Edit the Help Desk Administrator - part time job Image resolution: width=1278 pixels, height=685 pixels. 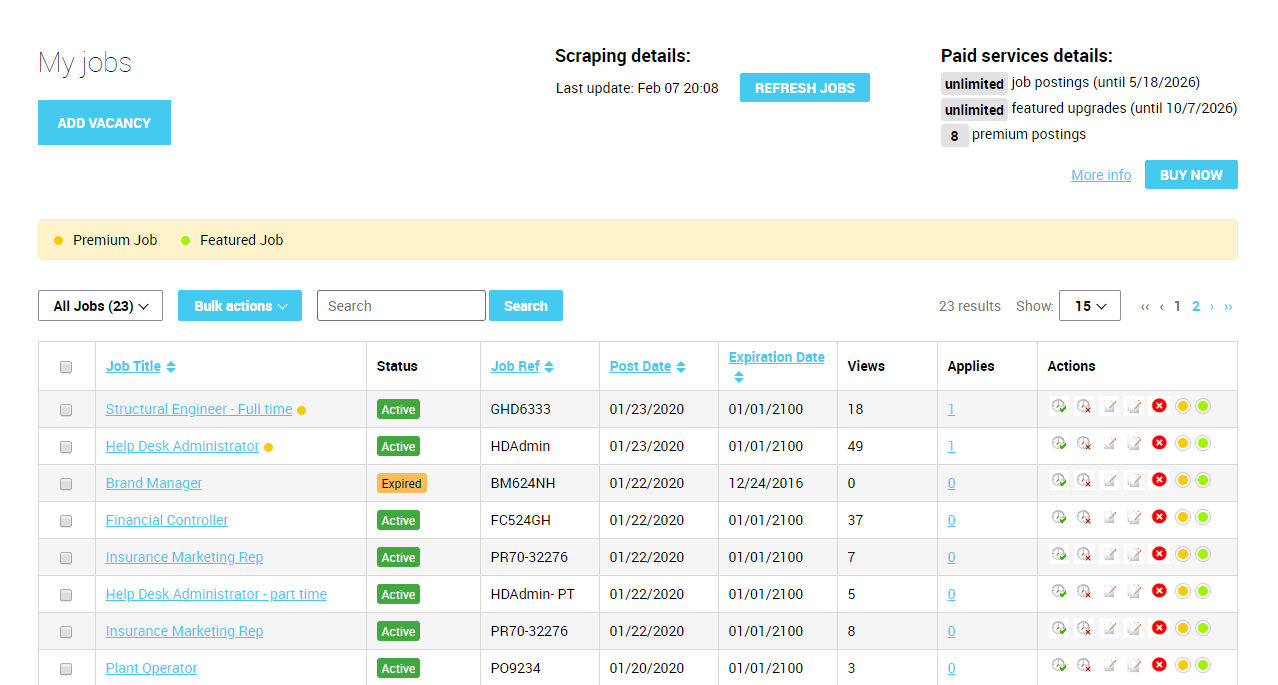1109,591
